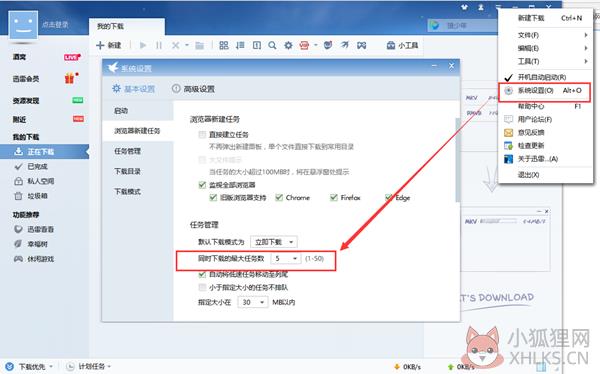Viewport: 600px width, 374px height.
Task: Click the red VIP toolbar icon
Action: click(304, 46)
